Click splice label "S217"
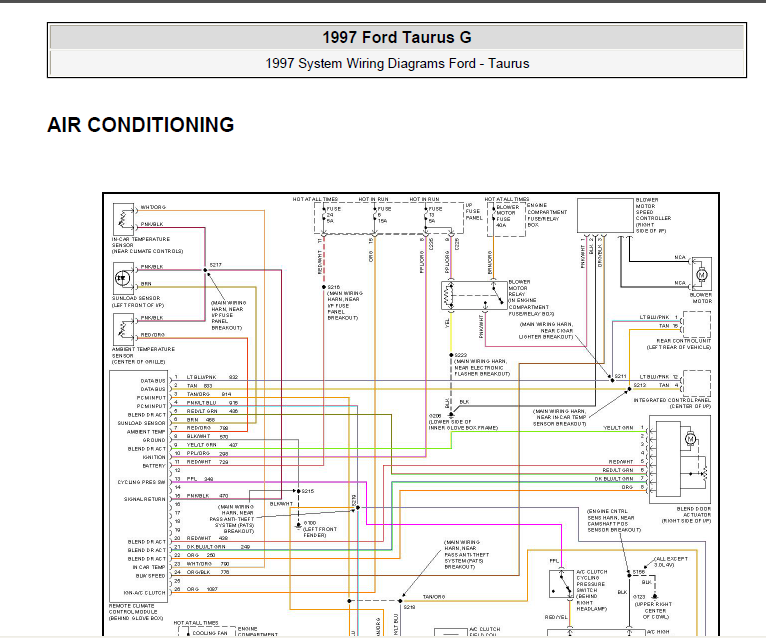 [215, 265]
